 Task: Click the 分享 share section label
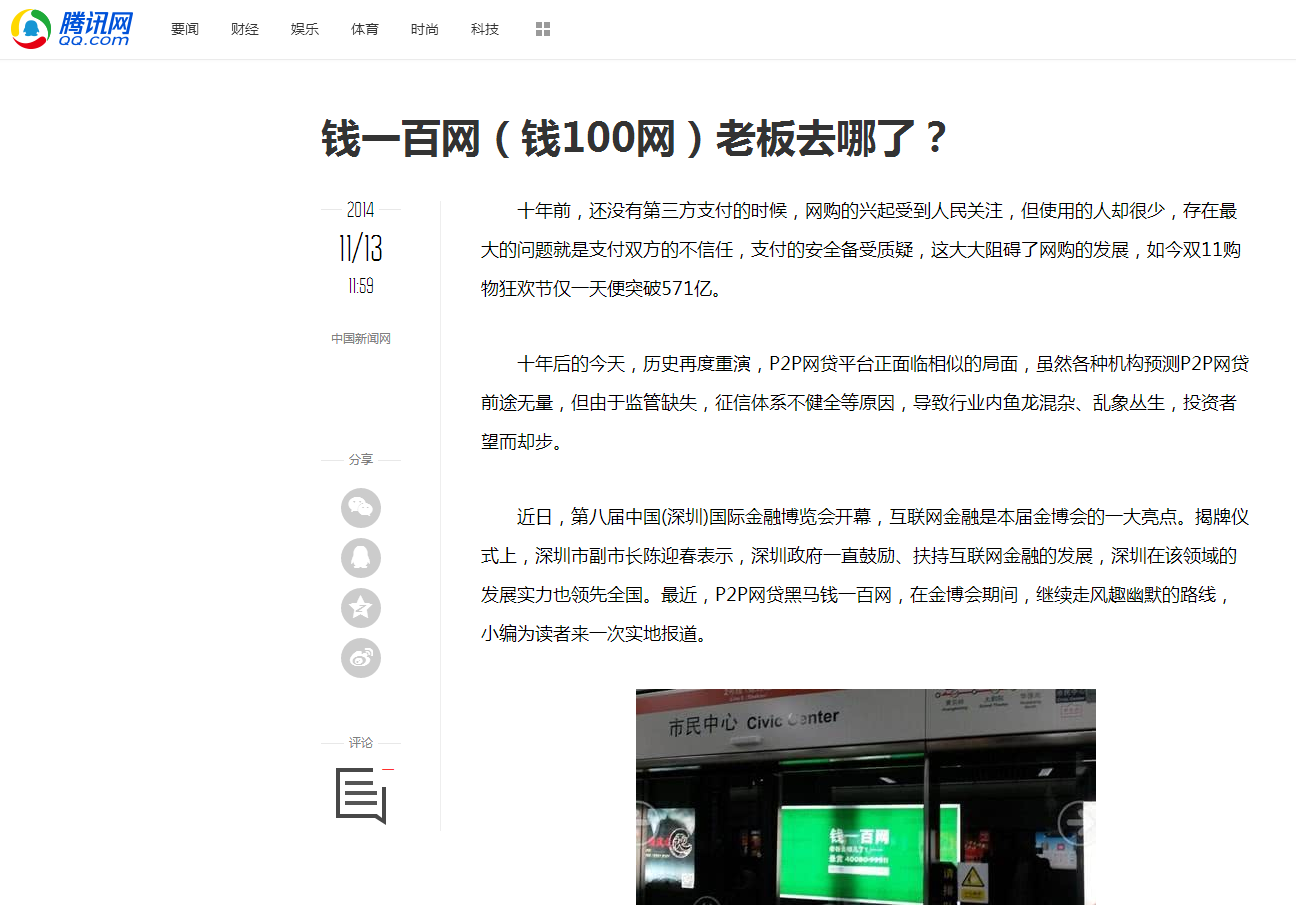coord(361,460)
